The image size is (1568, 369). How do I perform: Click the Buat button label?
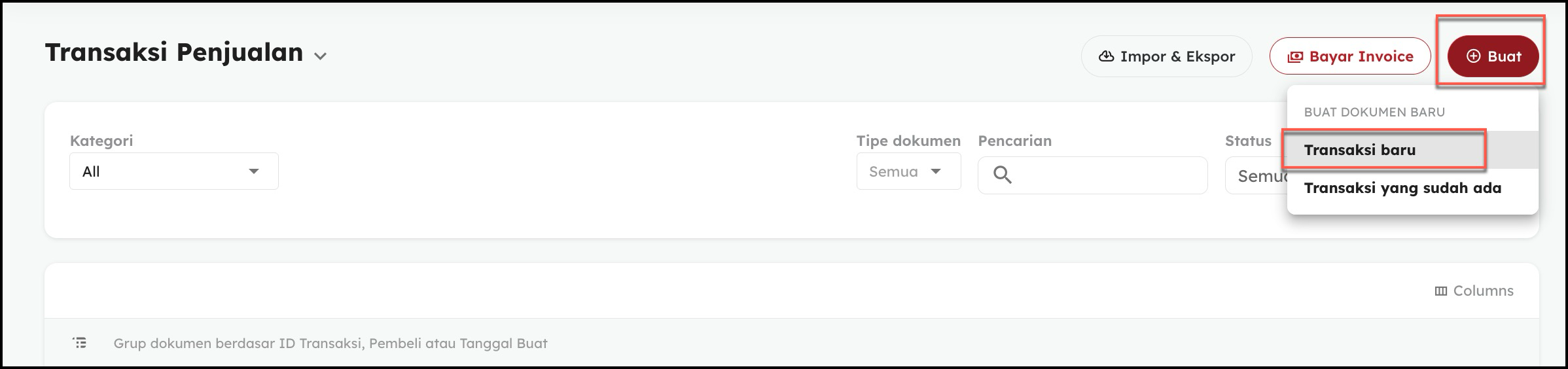(1504, 56)
